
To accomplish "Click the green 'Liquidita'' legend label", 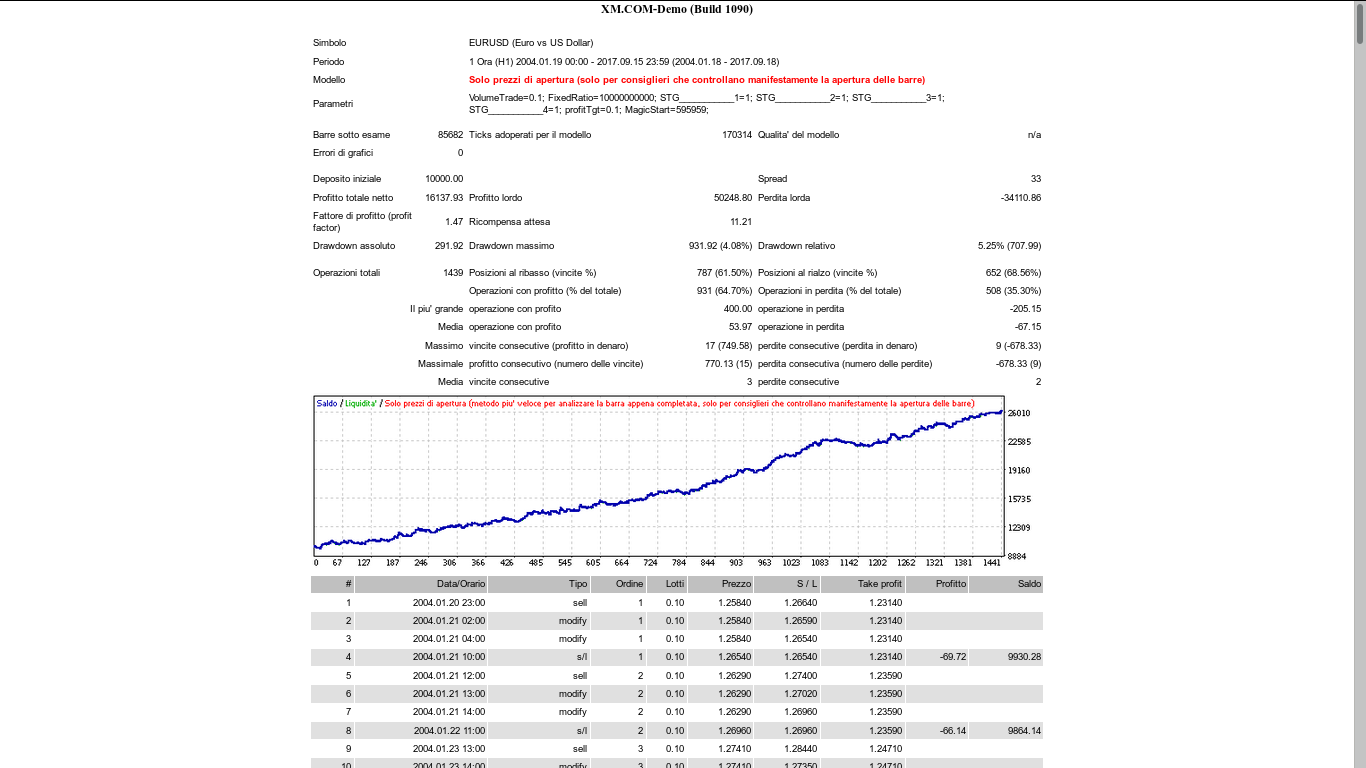I will 361,403.
